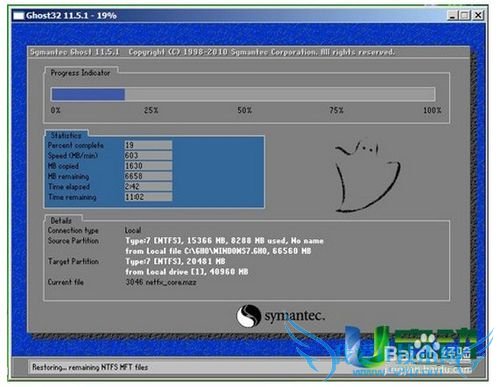500x387 pixels.
Task: Minimize the Ghost32 window
Action: click(x=452, y=15)
